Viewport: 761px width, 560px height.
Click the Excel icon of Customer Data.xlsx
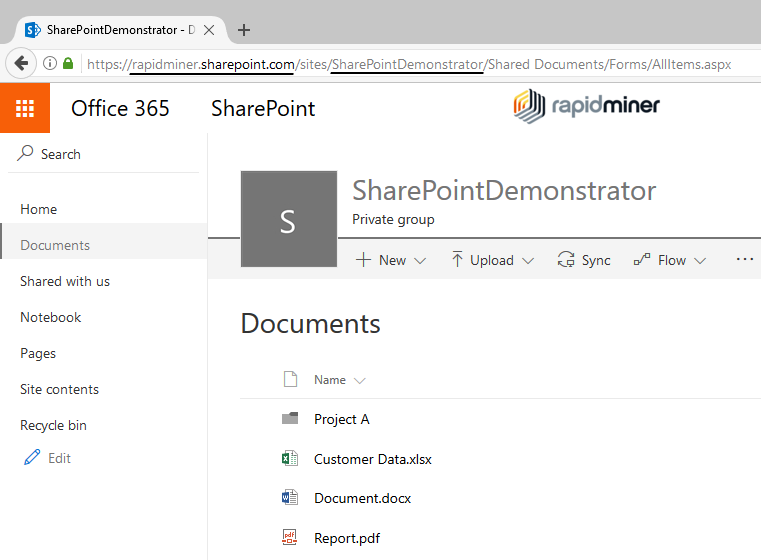point(290,458)
